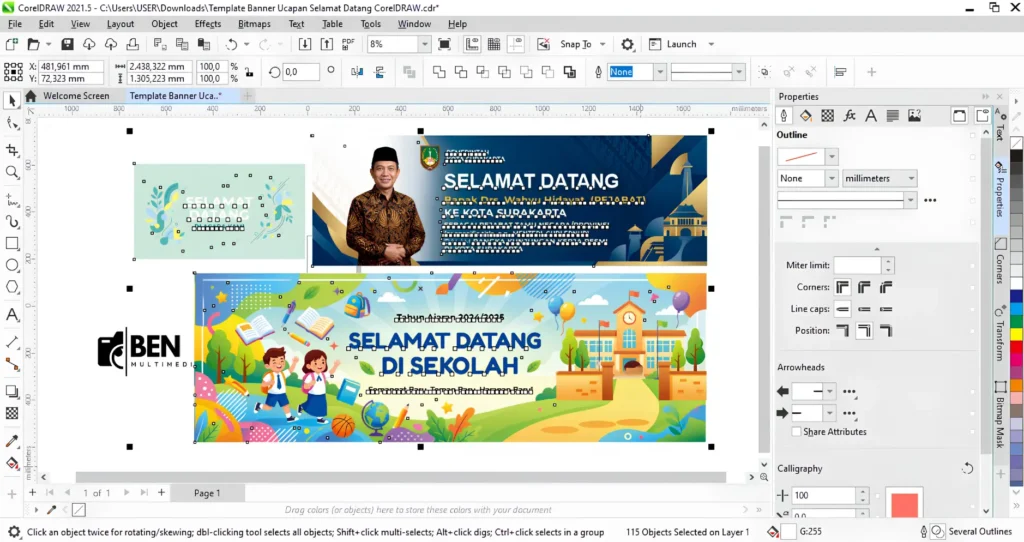Viewport: 1024px width, 542px height.
Task: Choose the outside outline position option
Action: click(843, 331)
